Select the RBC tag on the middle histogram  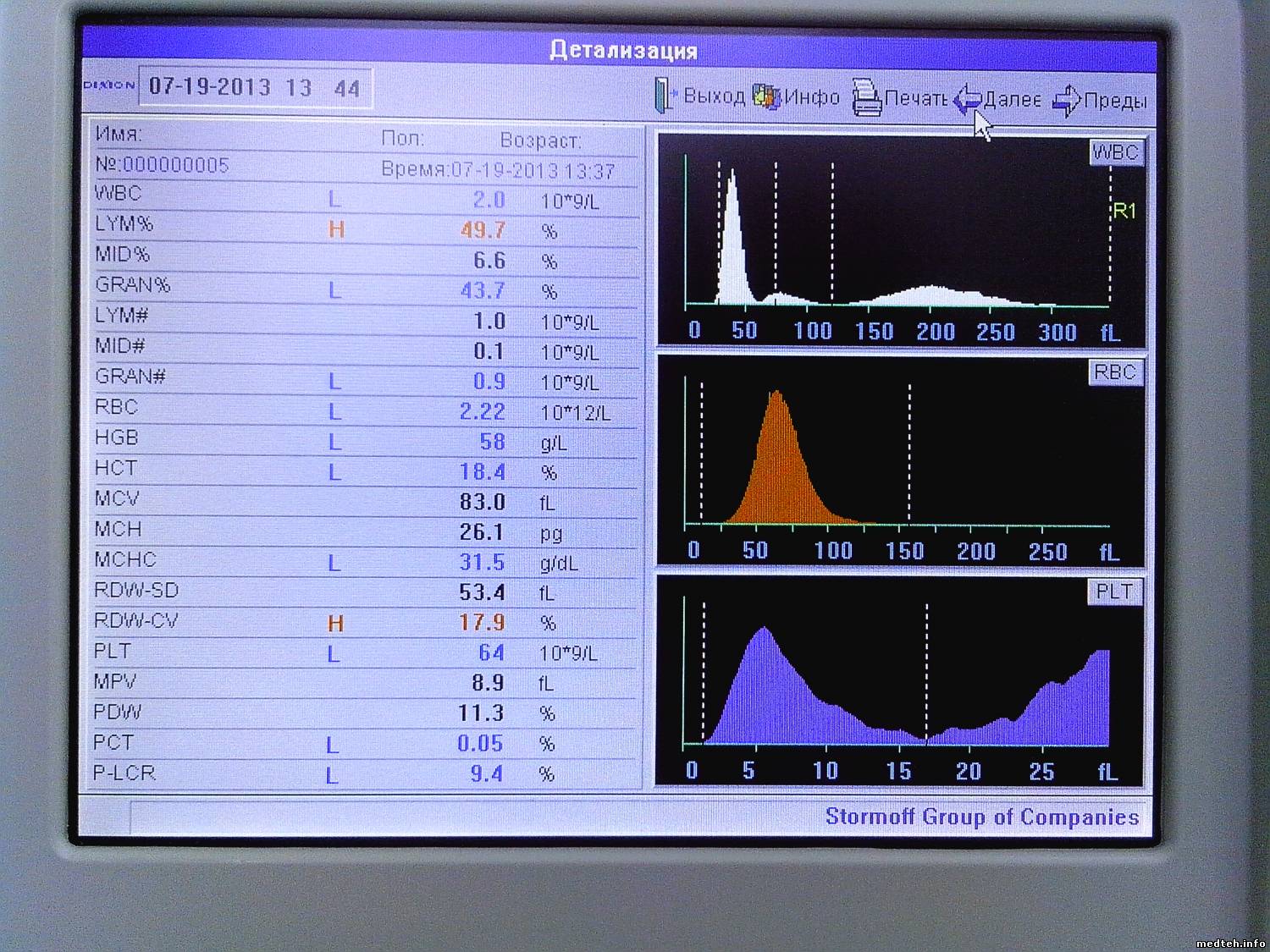[1114, 372]
